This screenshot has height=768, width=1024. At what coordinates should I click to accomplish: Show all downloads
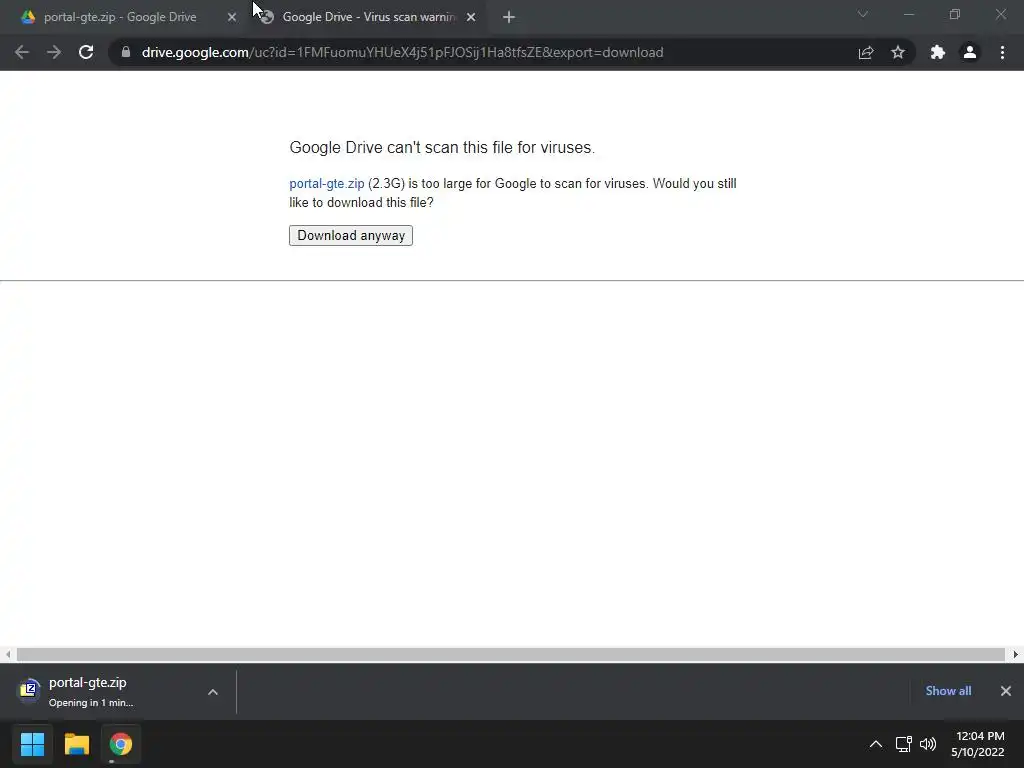coord(948,691)
